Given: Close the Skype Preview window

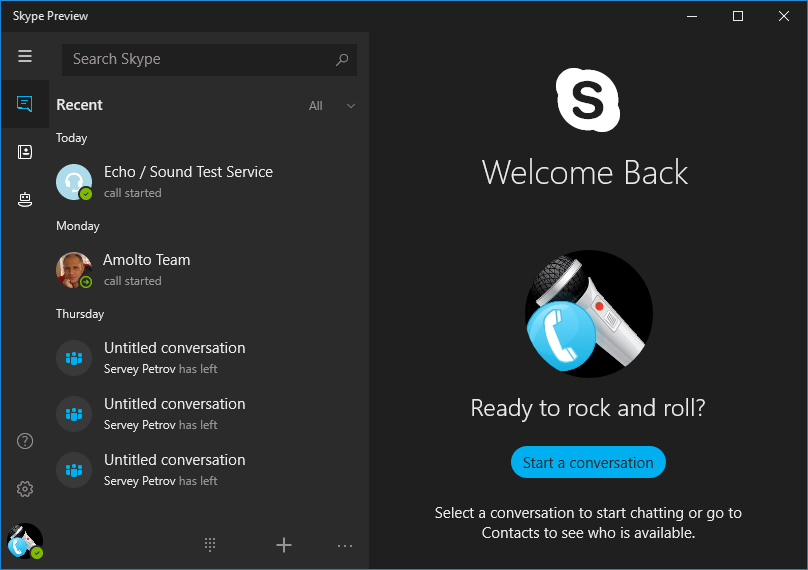Looking at the screenshot, I should (x=784, y=16).
